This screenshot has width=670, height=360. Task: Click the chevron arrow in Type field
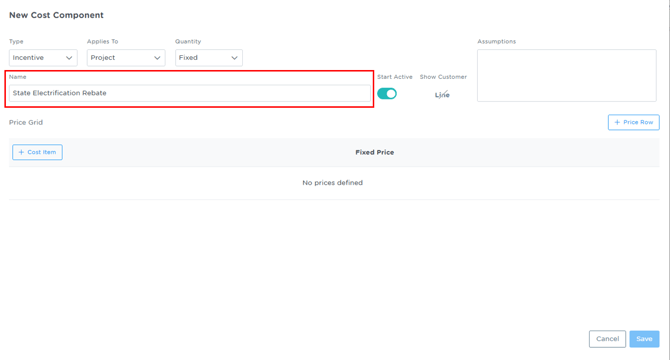69,58
